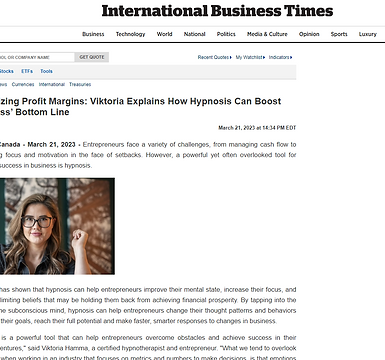Switch to the Stocks tab
The width and height of the screenshot is (385, 360).
7,71
